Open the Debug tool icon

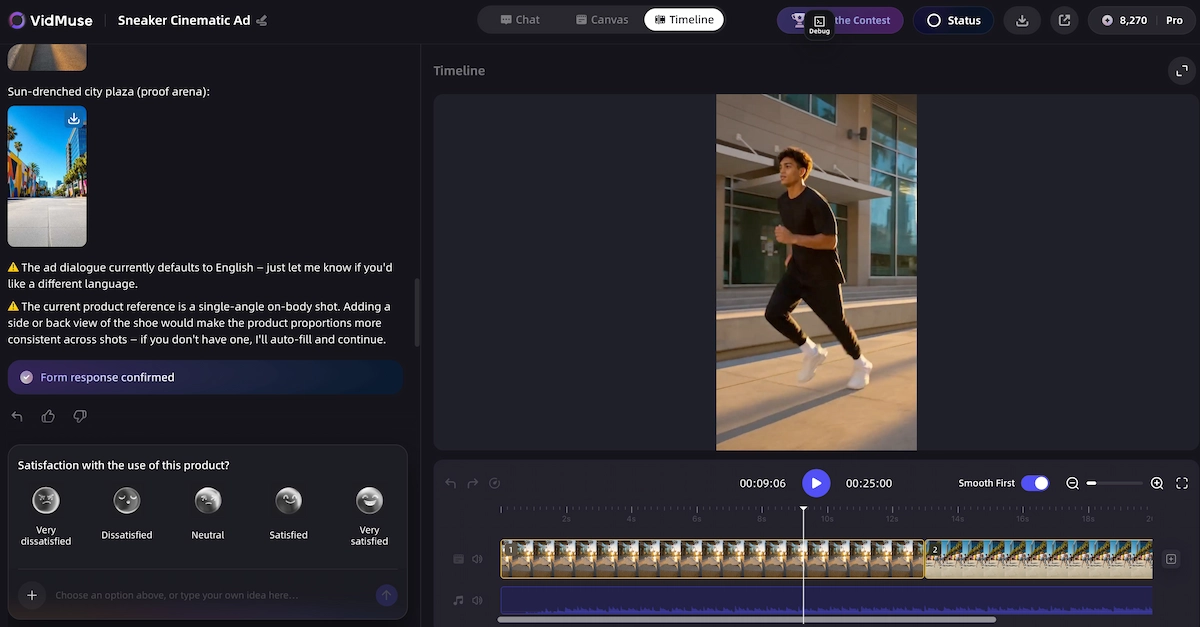coord(819,22)
